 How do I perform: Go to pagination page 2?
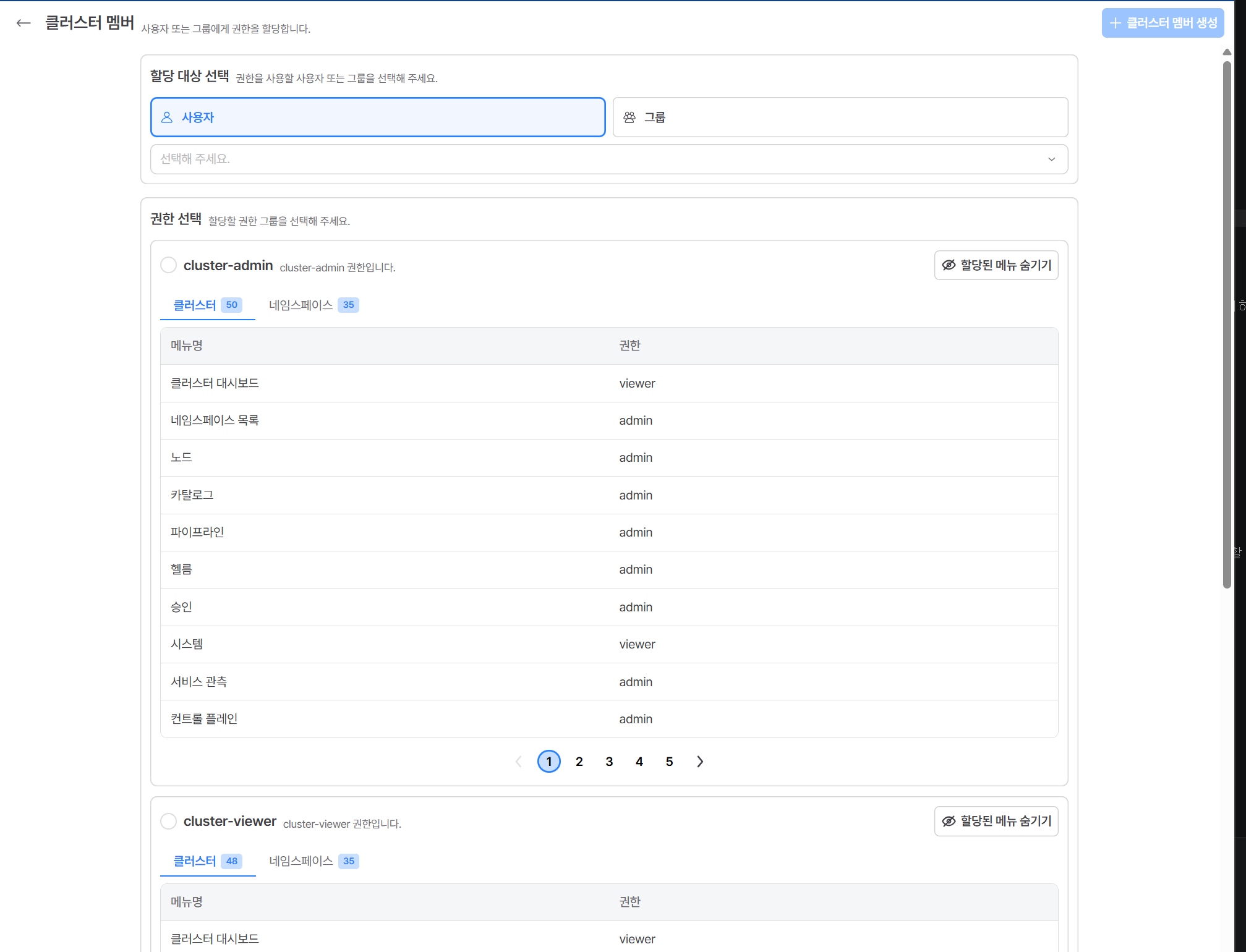[579, 762]
